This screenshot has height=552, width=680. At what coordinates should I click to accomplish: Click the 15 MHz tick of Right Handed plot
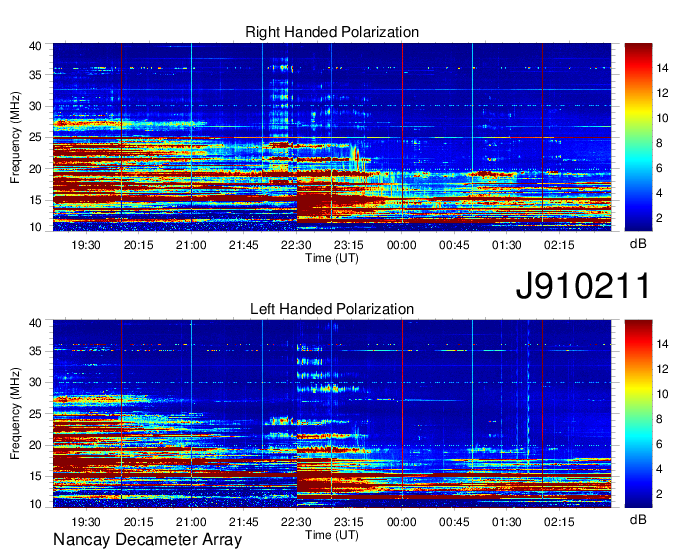pyautogui.click(x=35, y=200)
